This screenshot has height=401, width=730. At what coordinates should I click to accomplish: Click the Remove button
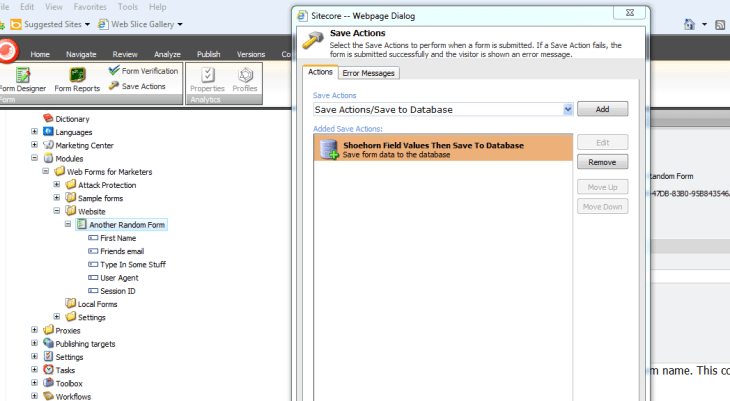602,162
